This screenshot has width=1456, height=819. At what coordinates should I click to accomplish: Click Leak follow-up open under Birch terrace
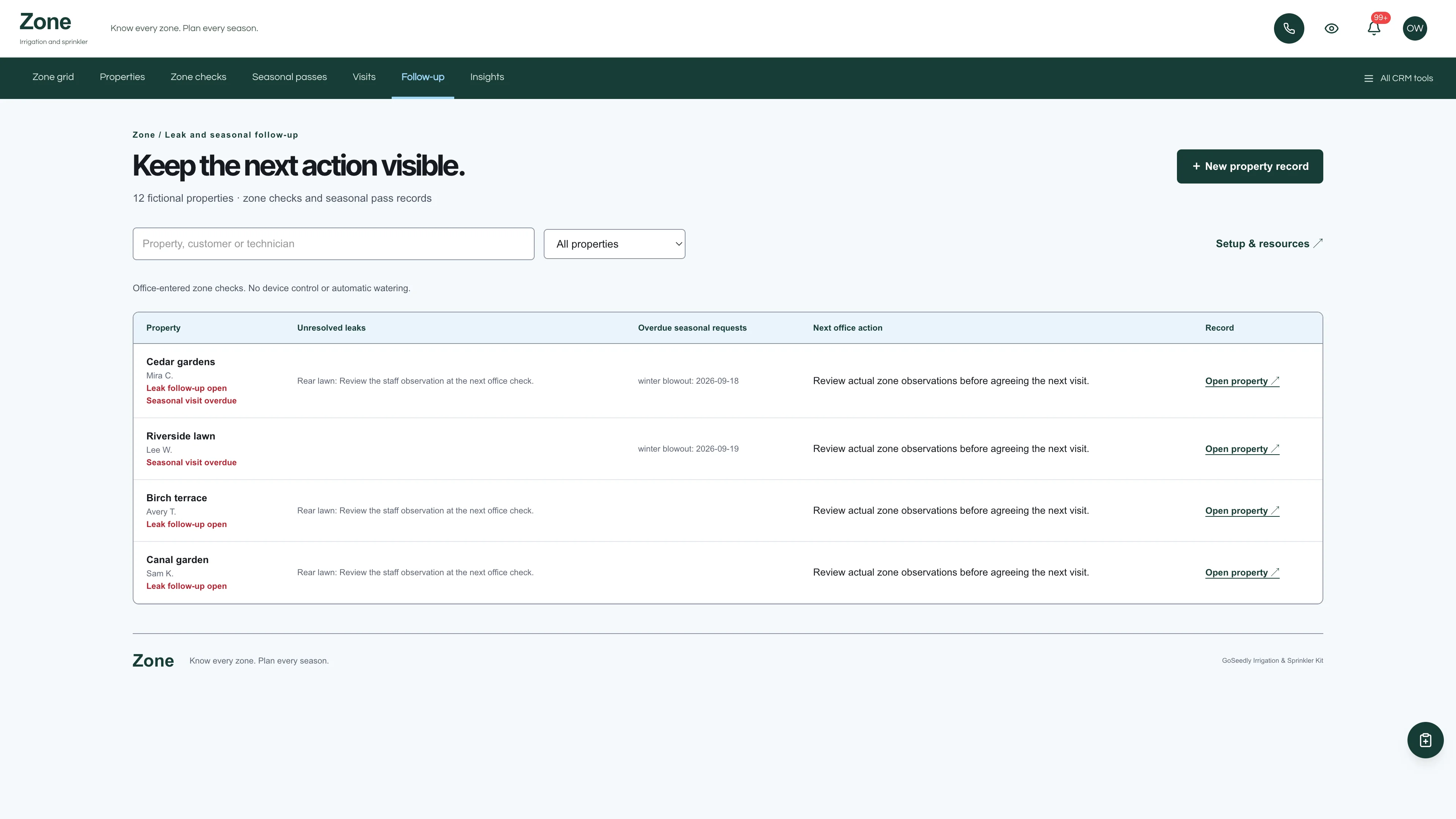click(x=187, y=524)
